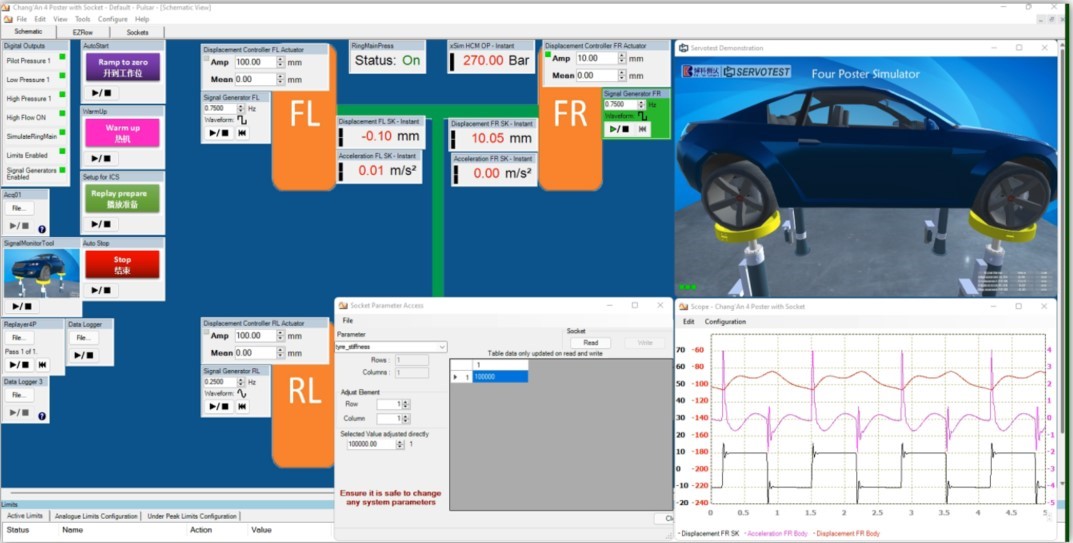Click the Read button in Socket Parameter Access

pyautogui.click(x=590, y=343)
